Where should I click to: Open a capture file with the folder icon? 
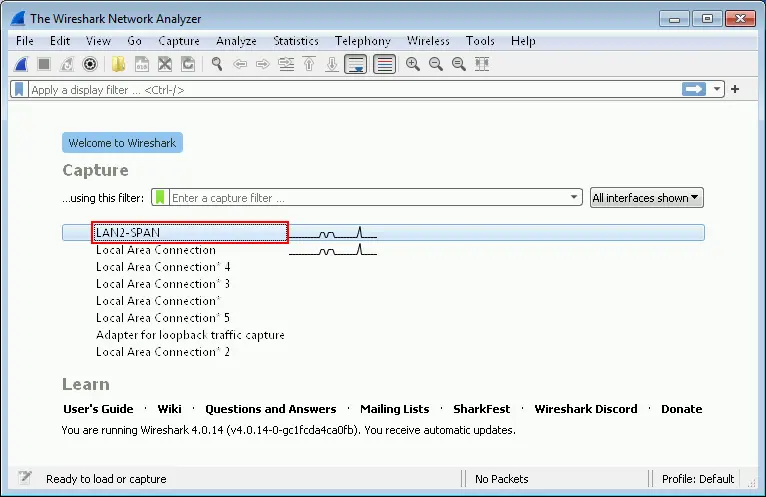click(118, 64)
